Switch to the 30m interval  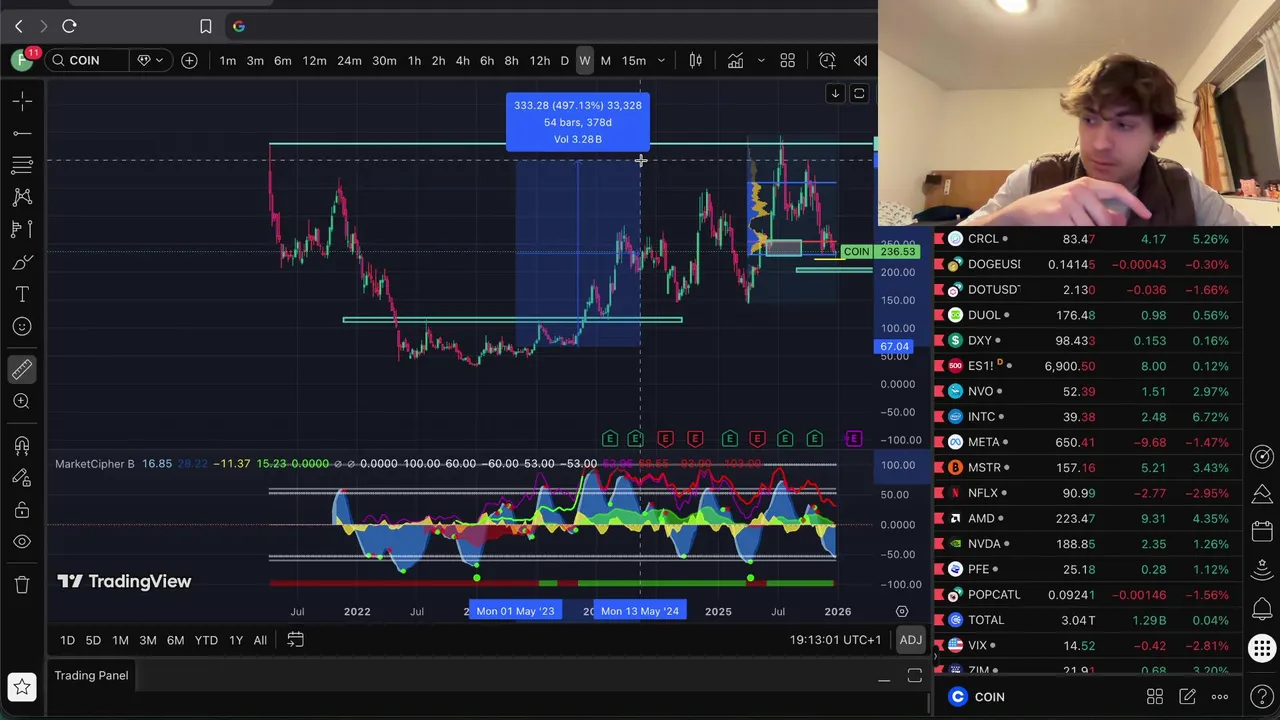point(384,61)
